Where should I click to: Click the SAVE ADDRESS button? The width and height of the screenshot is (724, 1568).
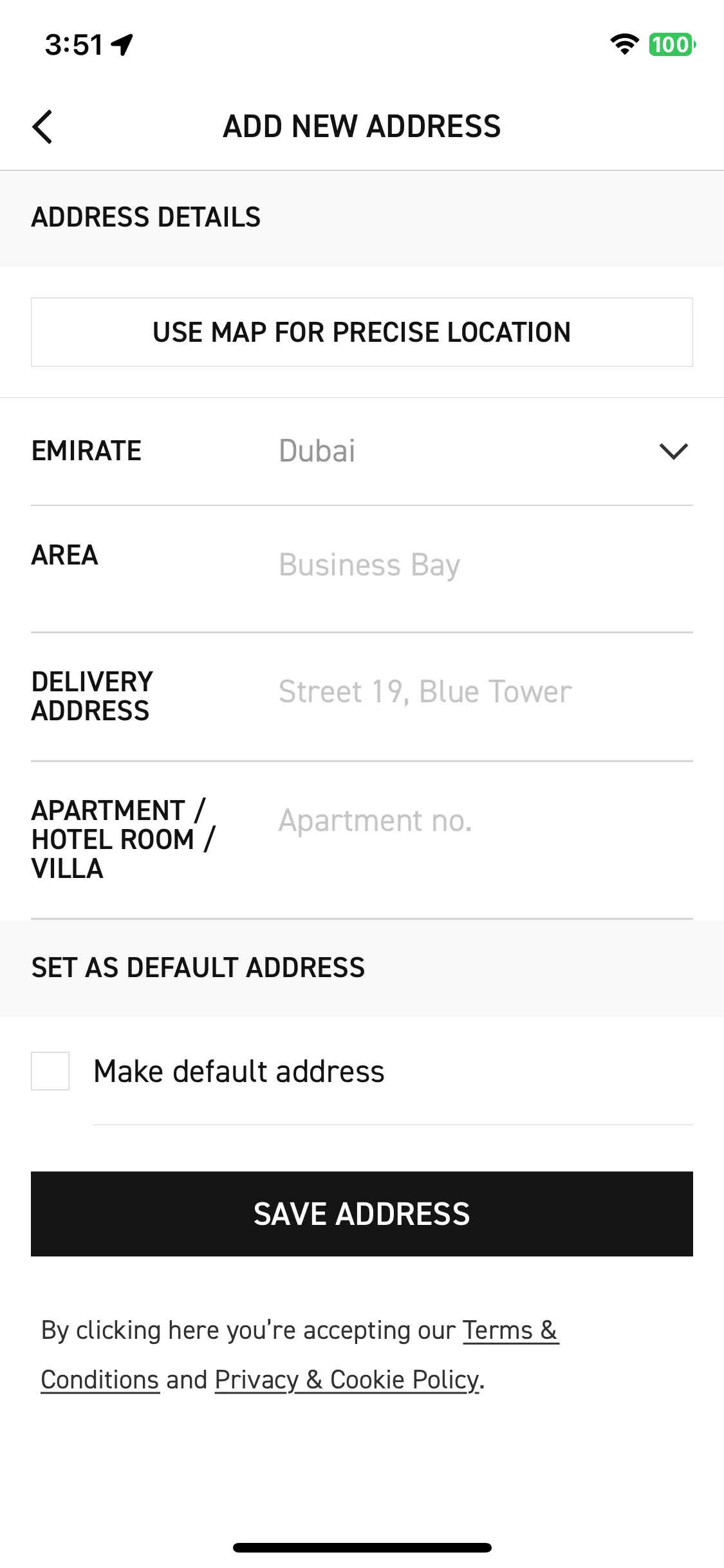pos(362,1214)
